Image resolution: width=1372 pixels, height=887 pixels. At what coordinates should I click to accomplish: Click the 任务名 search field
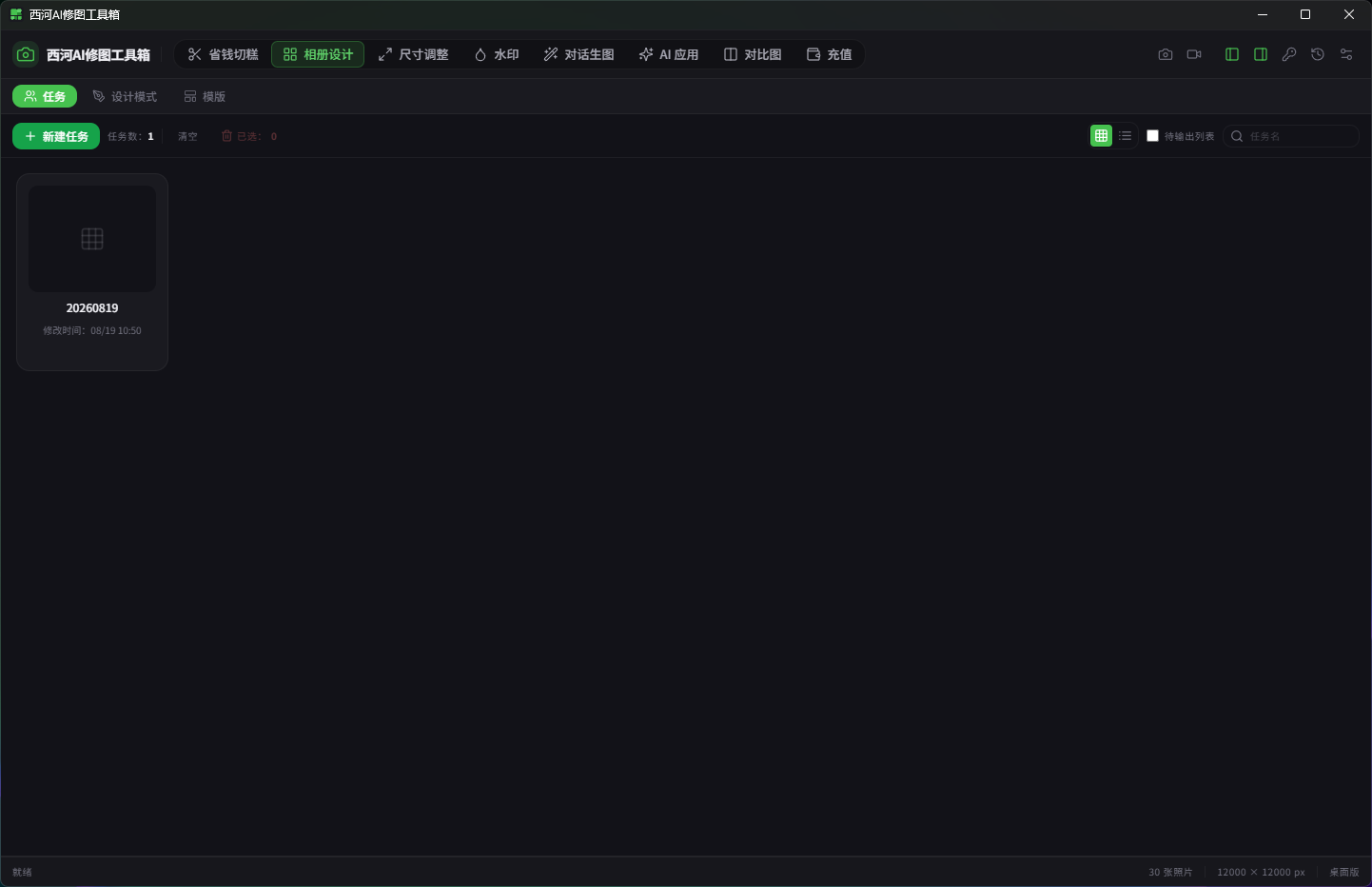point(1291,136)
